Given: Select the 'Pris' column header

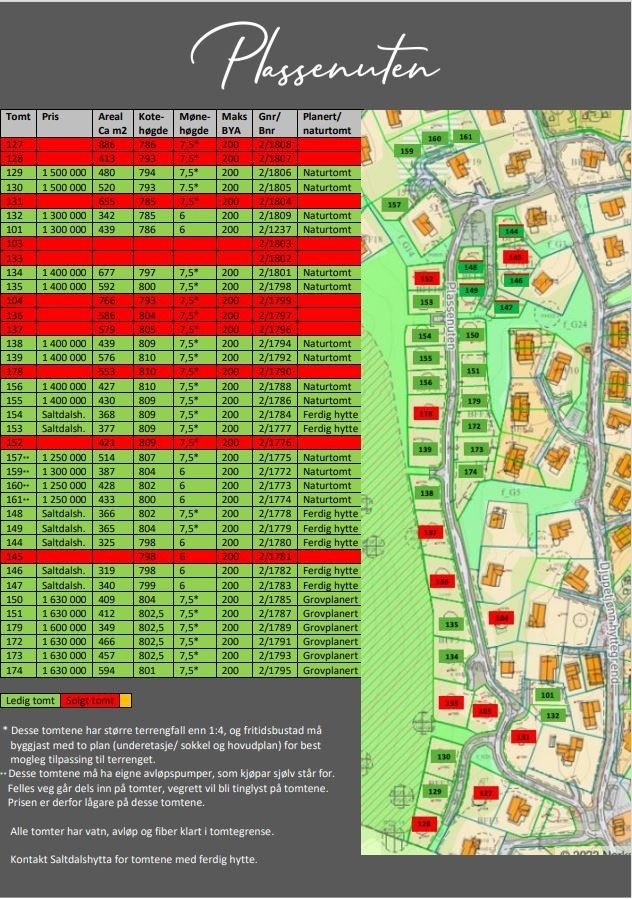Looking at the screenshot, I should click(64, 123).
